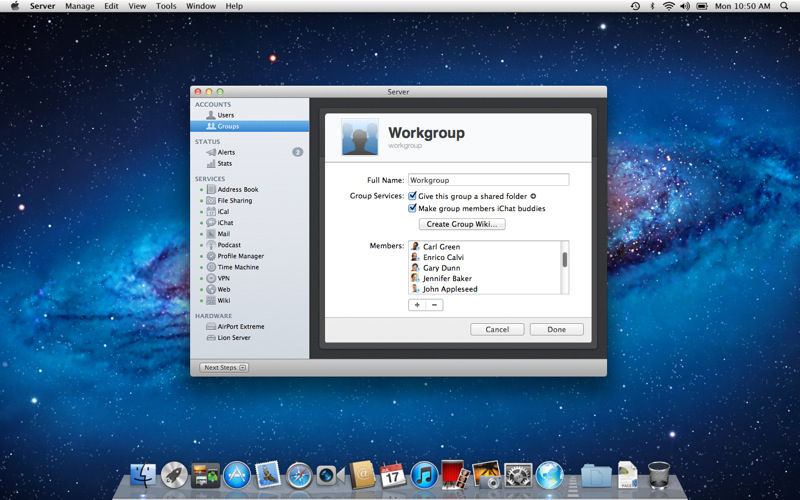Add a member with the plus button
This screenshot has width=800, height=500.
(417, 305)
